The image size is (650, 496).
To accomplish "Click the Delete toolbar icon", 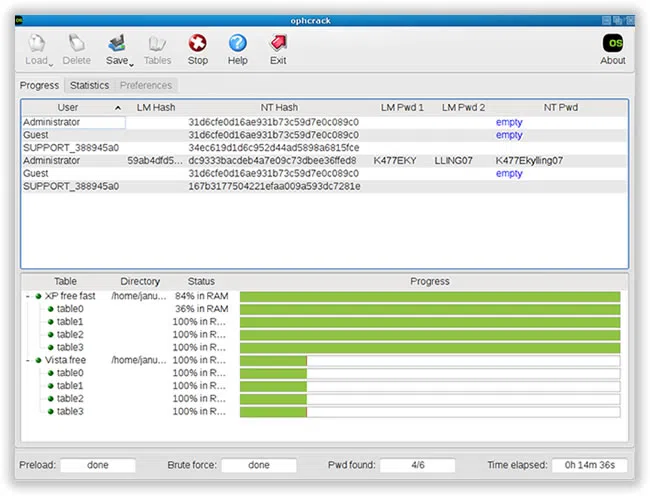I will click(77, 44).
